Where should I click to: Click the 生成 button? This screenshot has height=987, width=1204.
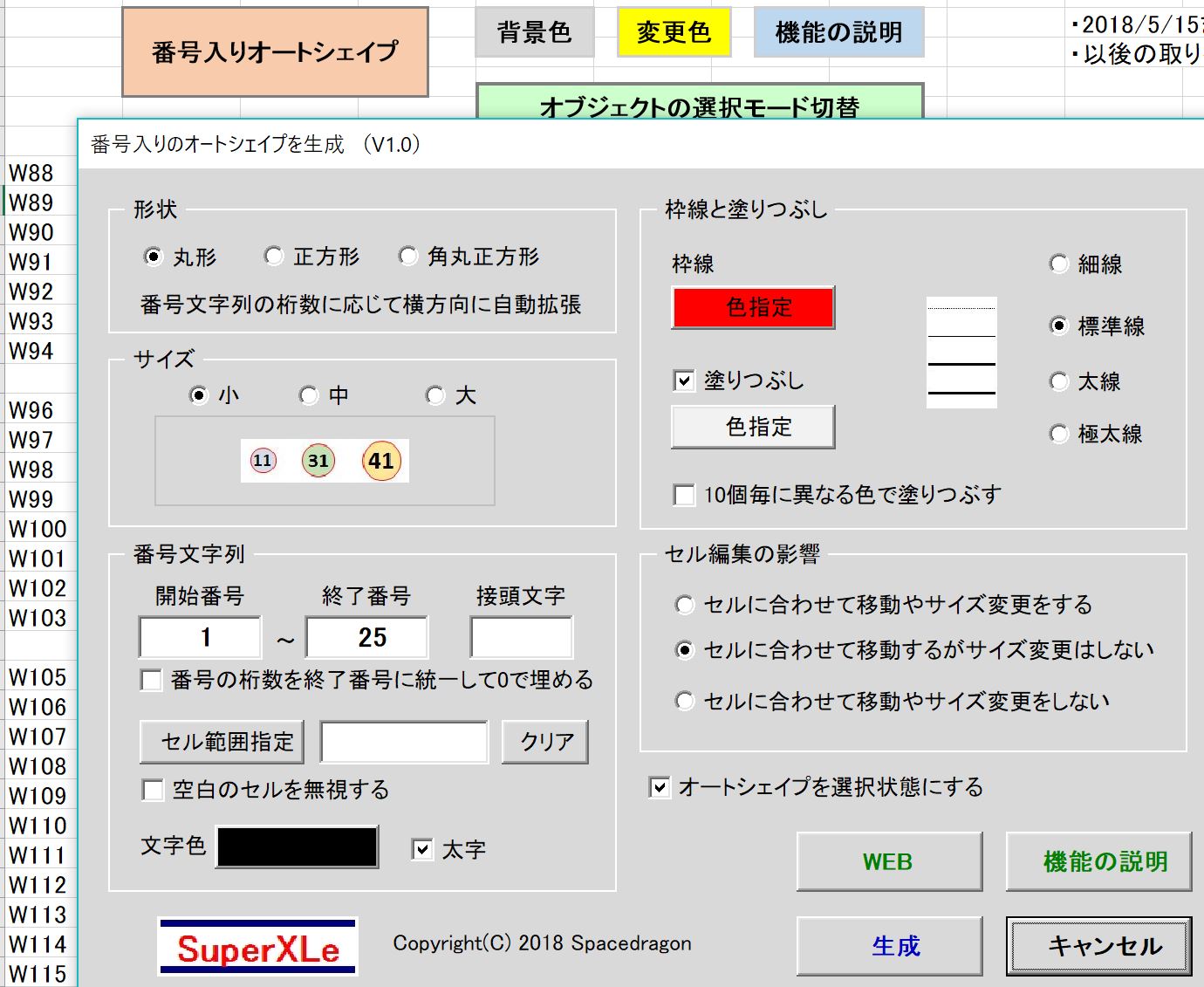pos(888,946)
